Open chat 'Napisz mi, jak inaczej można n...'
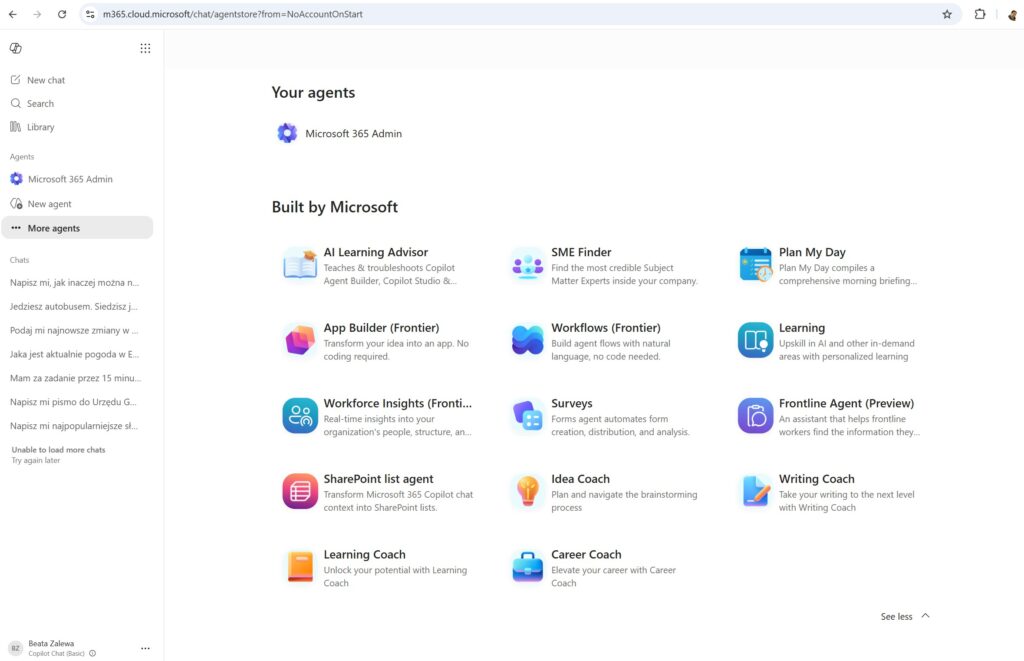The height and width of the screenshot is (661, 1024). point(74,283)
